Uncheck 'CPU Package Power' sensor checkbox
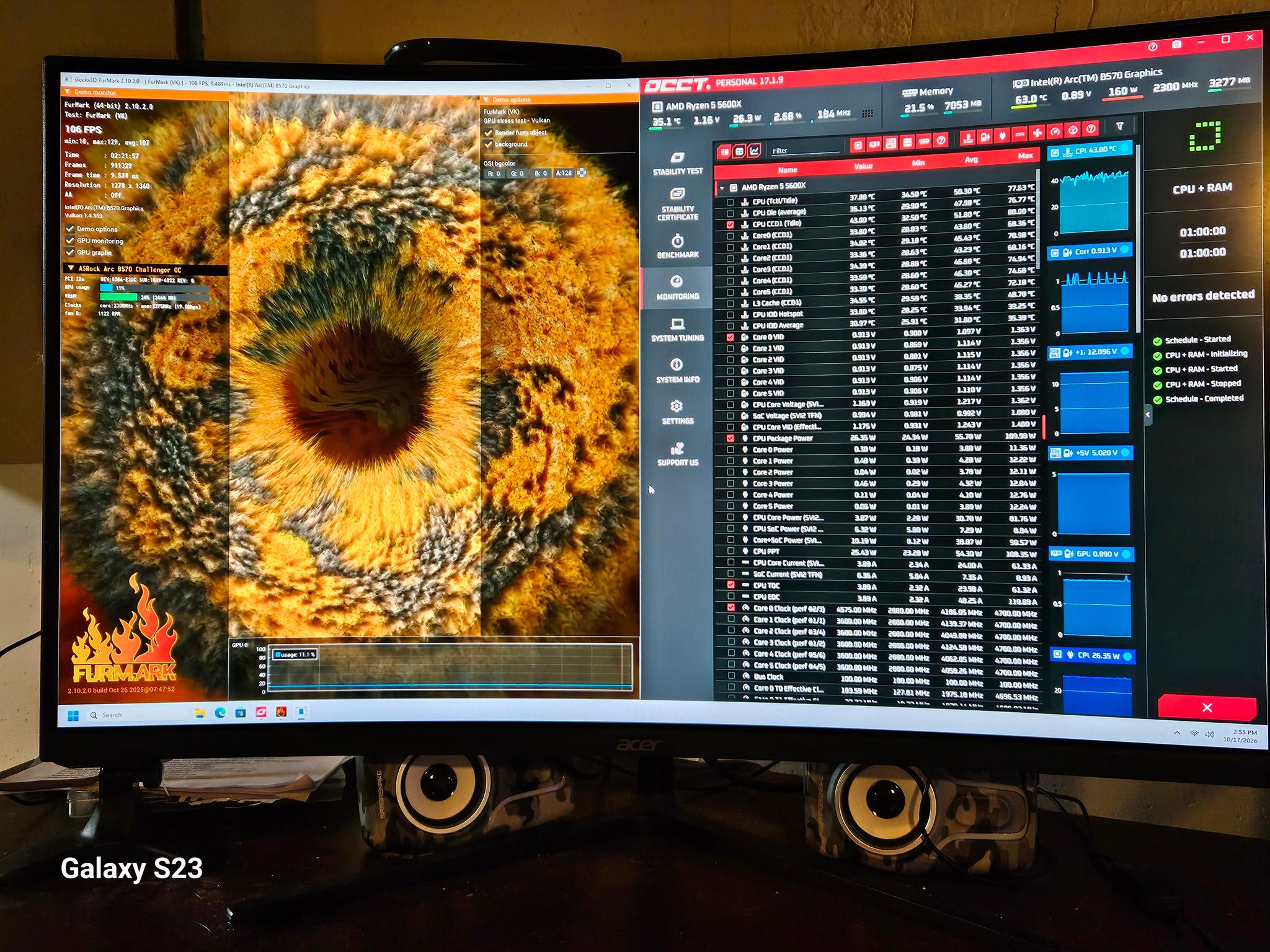The image size is (1270, 952). pos(730,438)
